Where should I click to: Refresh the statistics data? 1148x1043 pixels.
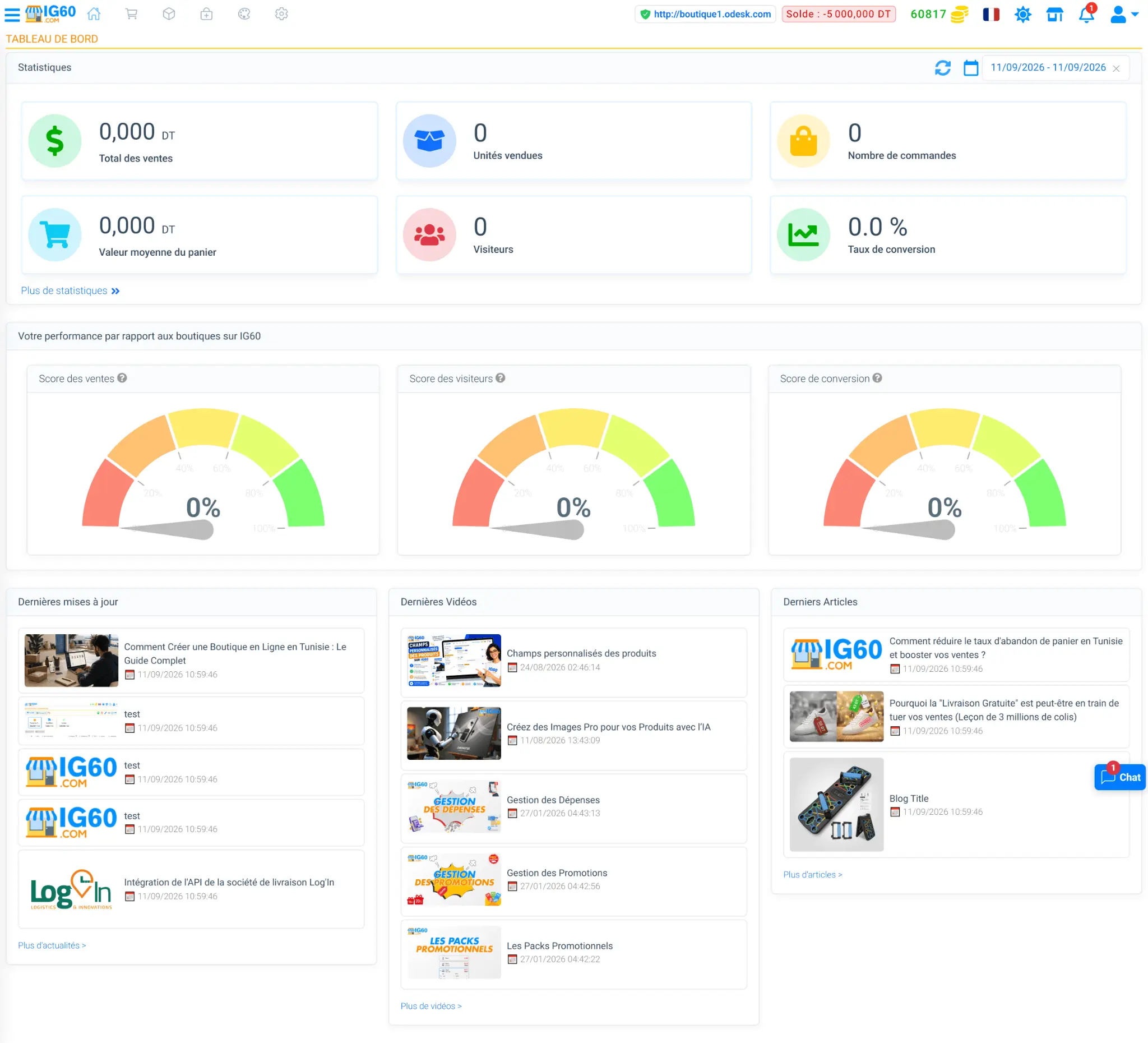point(942,68)
